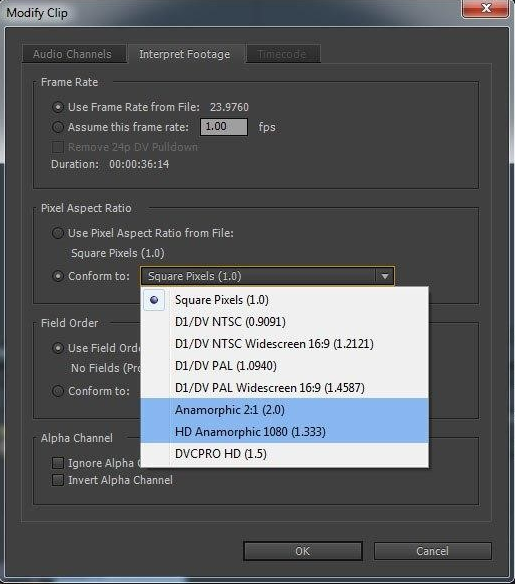This screenshot has height=584, width=515.
Task: Confirm changes with the OK button
Action: point(302,551)
